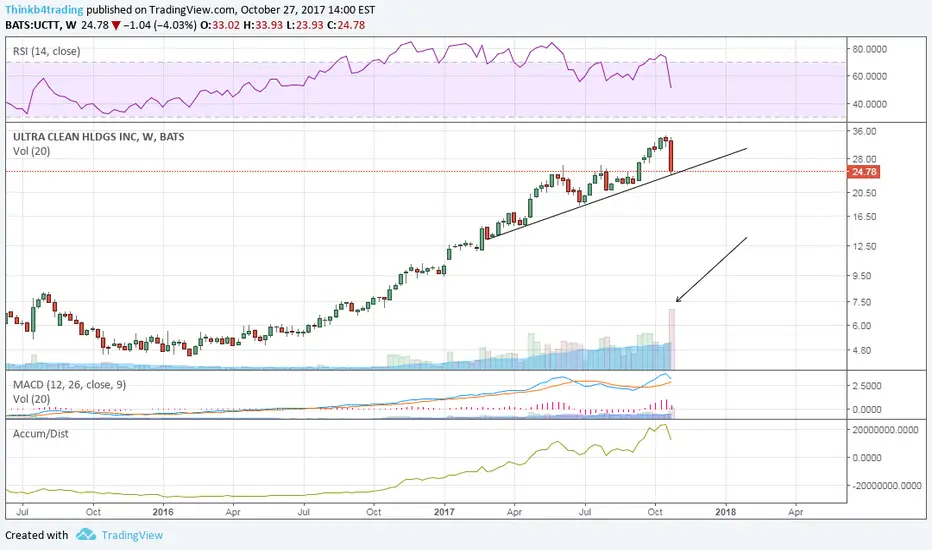This screenshot has width=932, height=550.
Task: Click the red down-triangle change indicator
Action: pos(116,26)
